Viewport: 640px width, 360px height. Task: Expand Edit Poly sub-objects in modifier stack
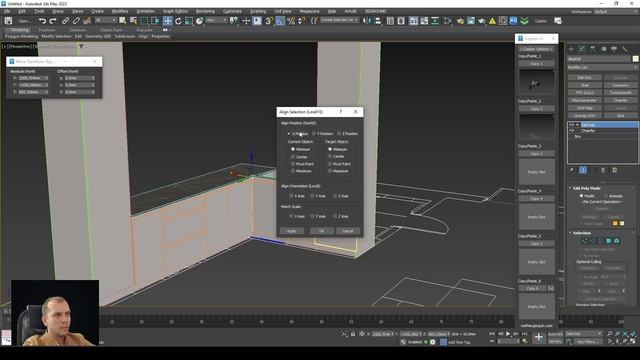577,125
